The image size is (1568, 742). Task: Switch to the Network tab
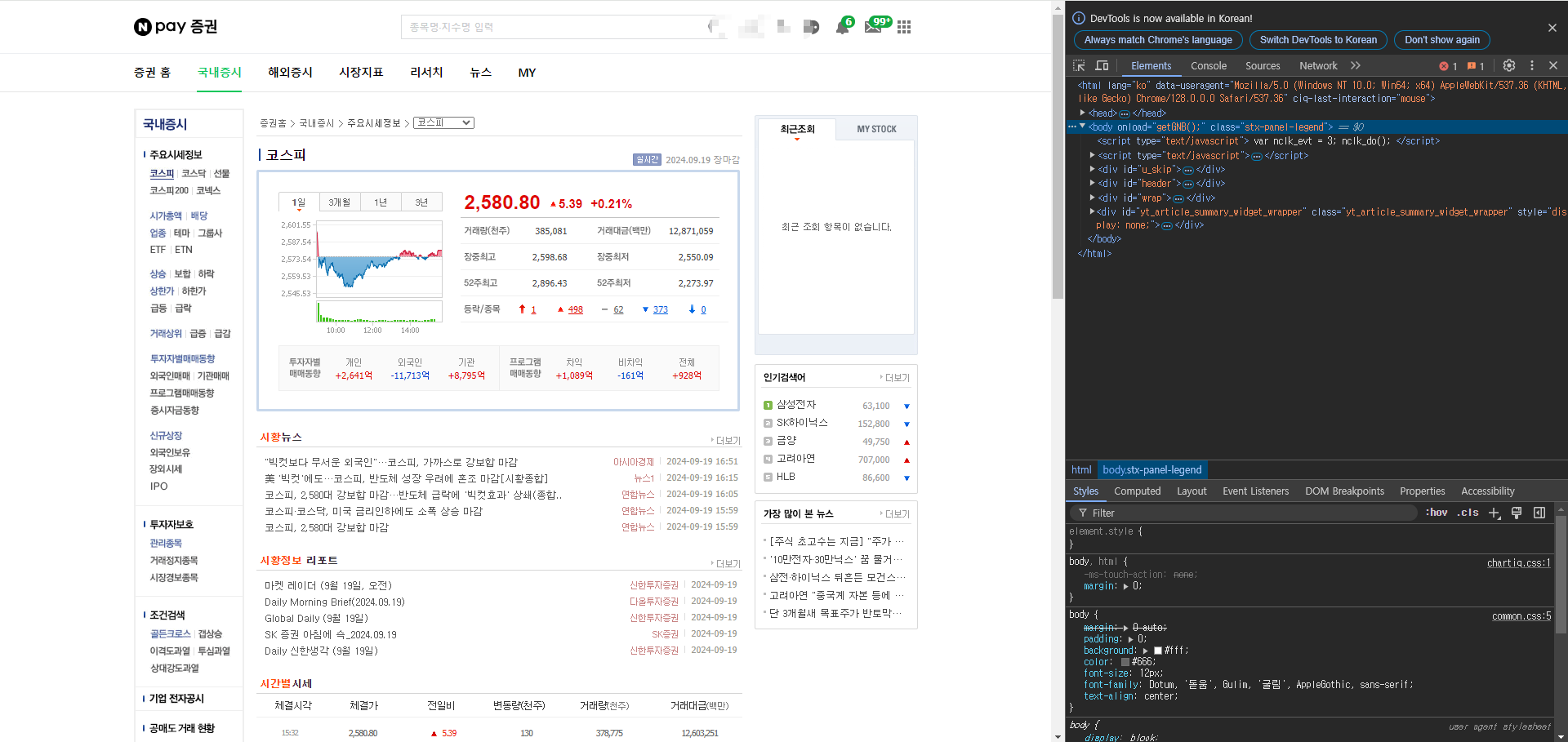1318,66
